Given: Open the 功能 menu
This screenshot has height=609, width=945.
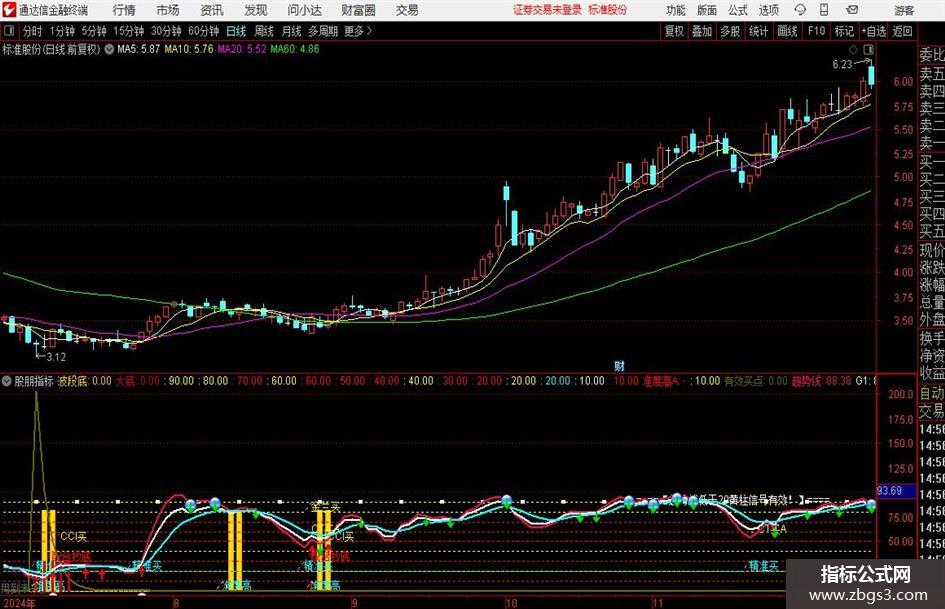Looking at the screenshot, I should click(x=676, y=10).
